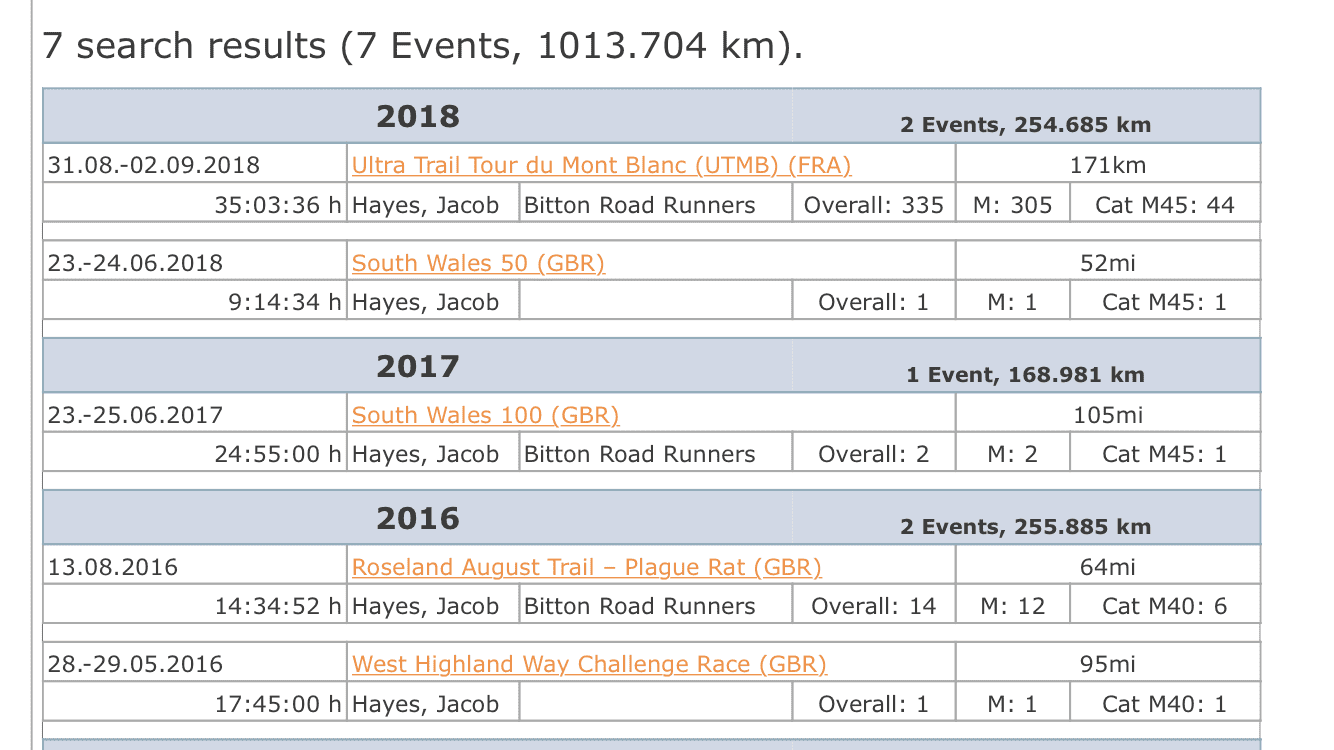Viewport: 1334px width, 750px height.
Task: Click the 2018 year header
Action: (x=418, y=117)
